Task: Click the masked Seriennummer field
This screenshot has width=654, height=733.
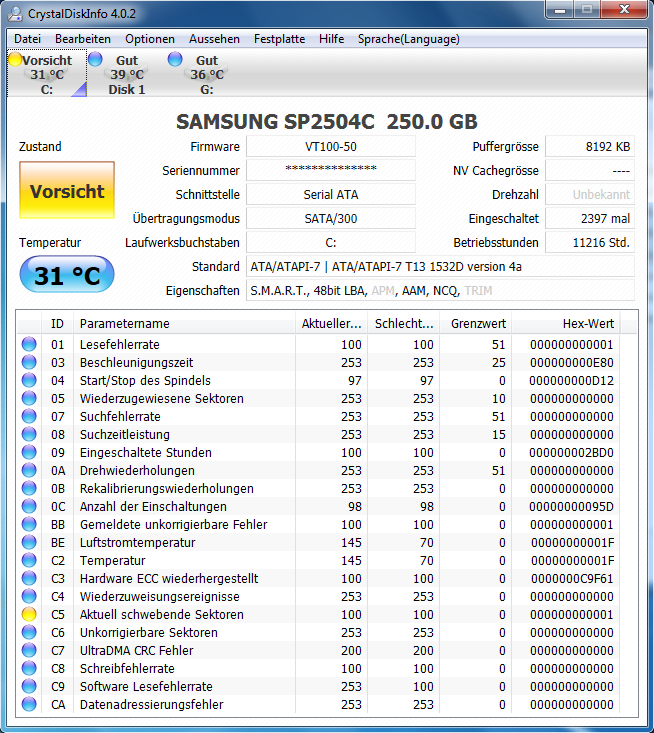Action: click(x=331, y=170)
